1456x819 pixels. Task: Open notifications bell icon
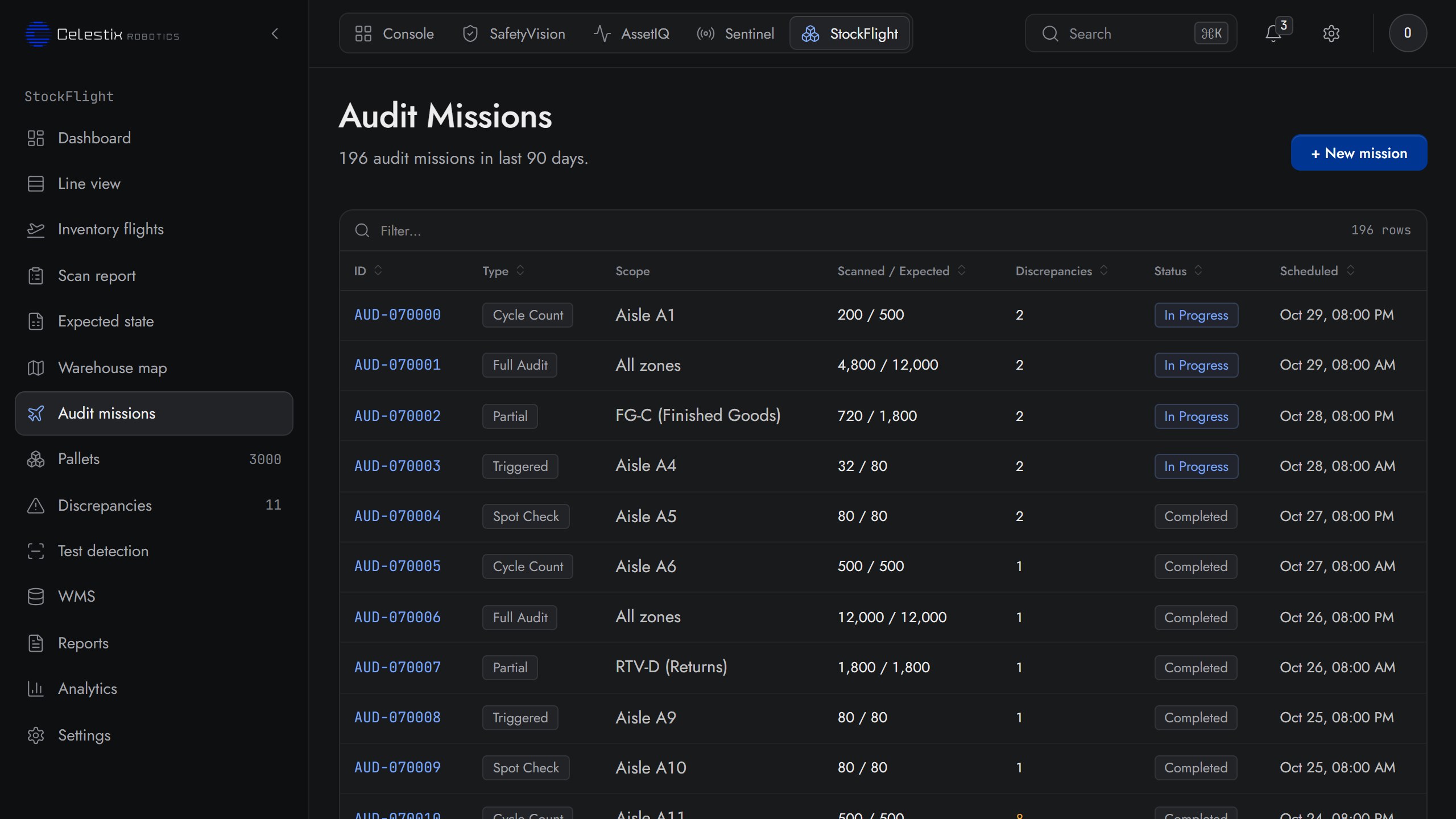1273,34
